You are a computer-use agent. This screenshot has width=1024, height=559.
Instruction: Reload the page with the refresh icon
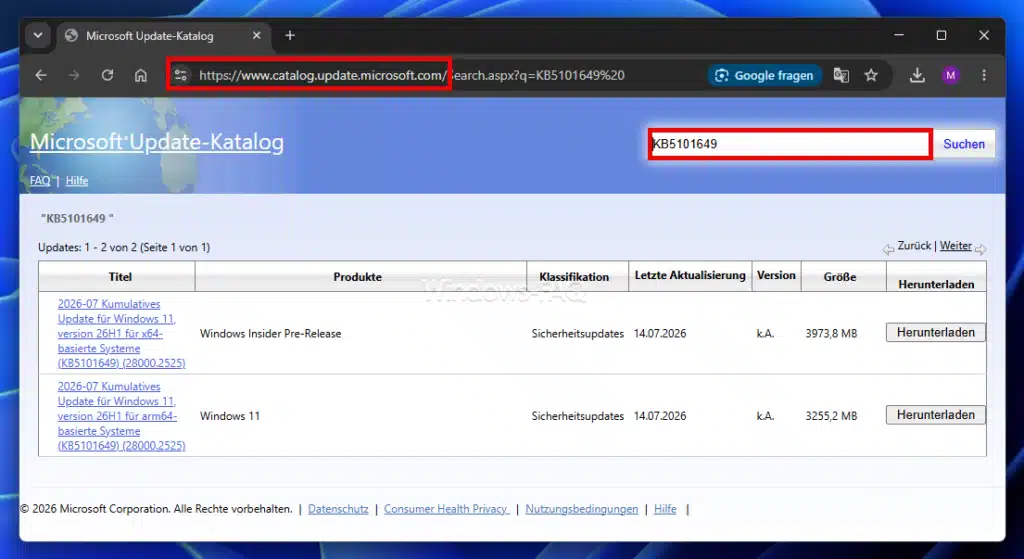coord(107,75)
